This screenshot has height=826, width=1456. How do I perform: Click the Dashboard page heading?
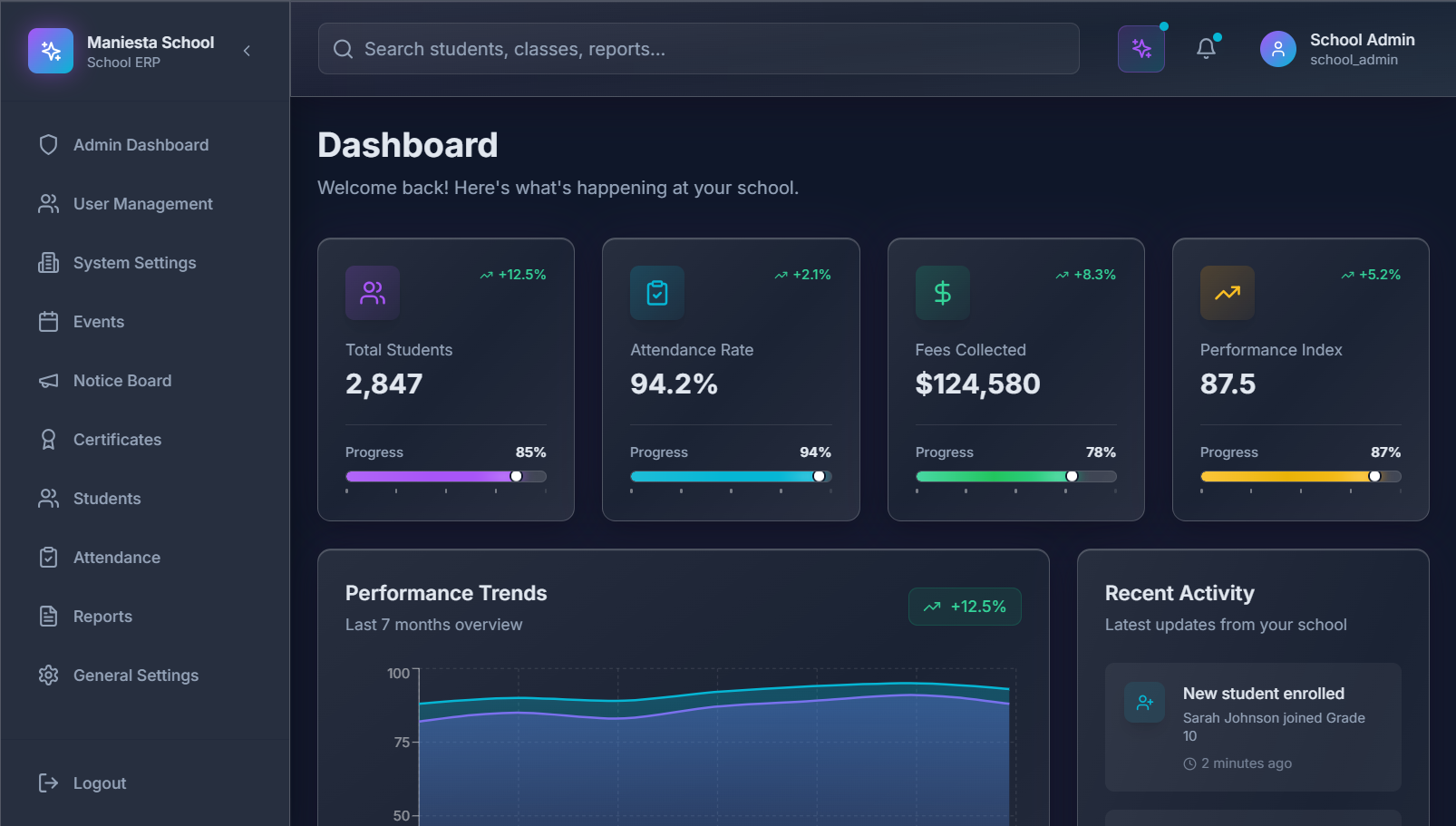coord(408,145)
